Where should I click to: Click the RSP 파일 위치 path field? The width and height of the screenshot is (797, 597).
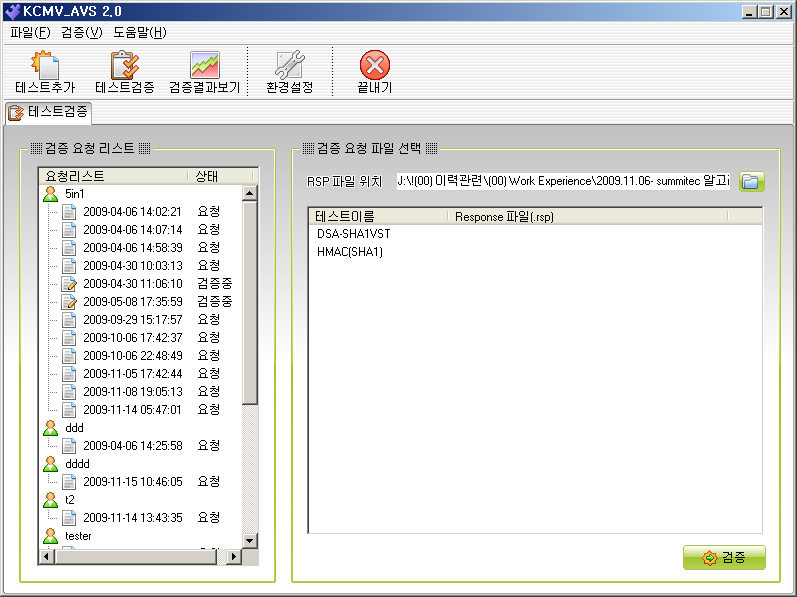pyautogui.click(x=563, y=181)
